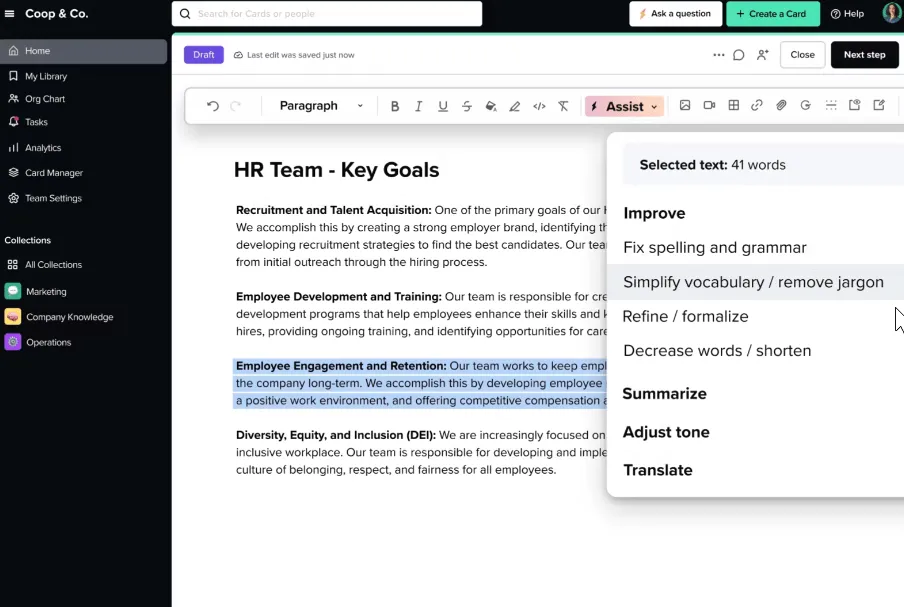Image resolution: width=904 pixels, height=607 pixels.
Task: Click the Create a Card button
Action: (x=773, y=14)
